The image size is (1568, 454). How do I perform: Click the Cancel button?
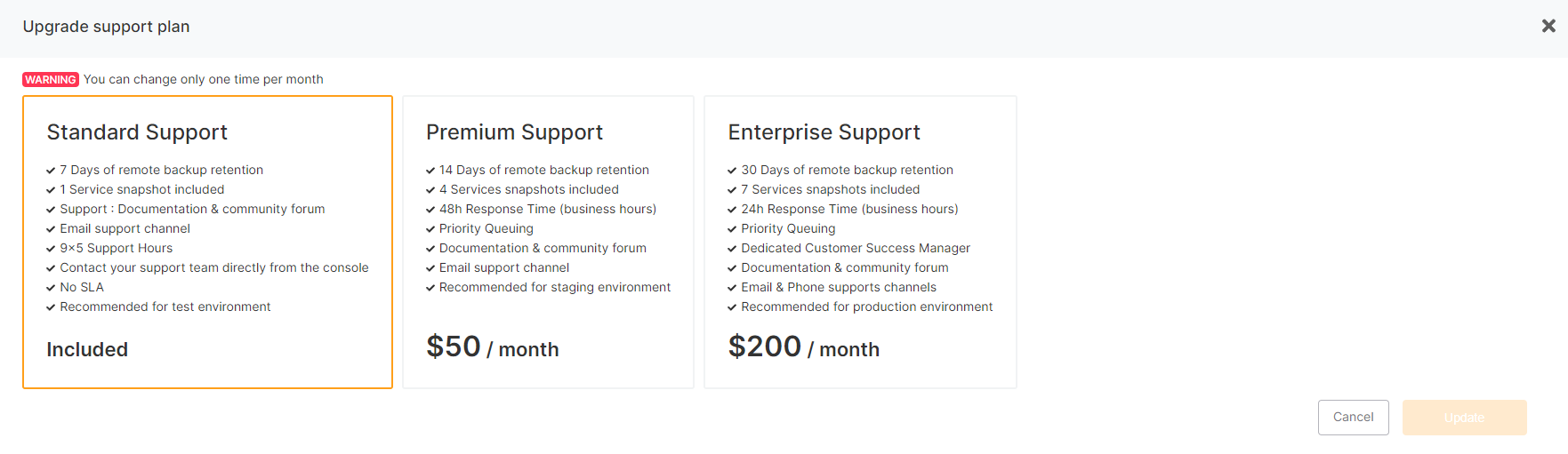(1353, 418)
